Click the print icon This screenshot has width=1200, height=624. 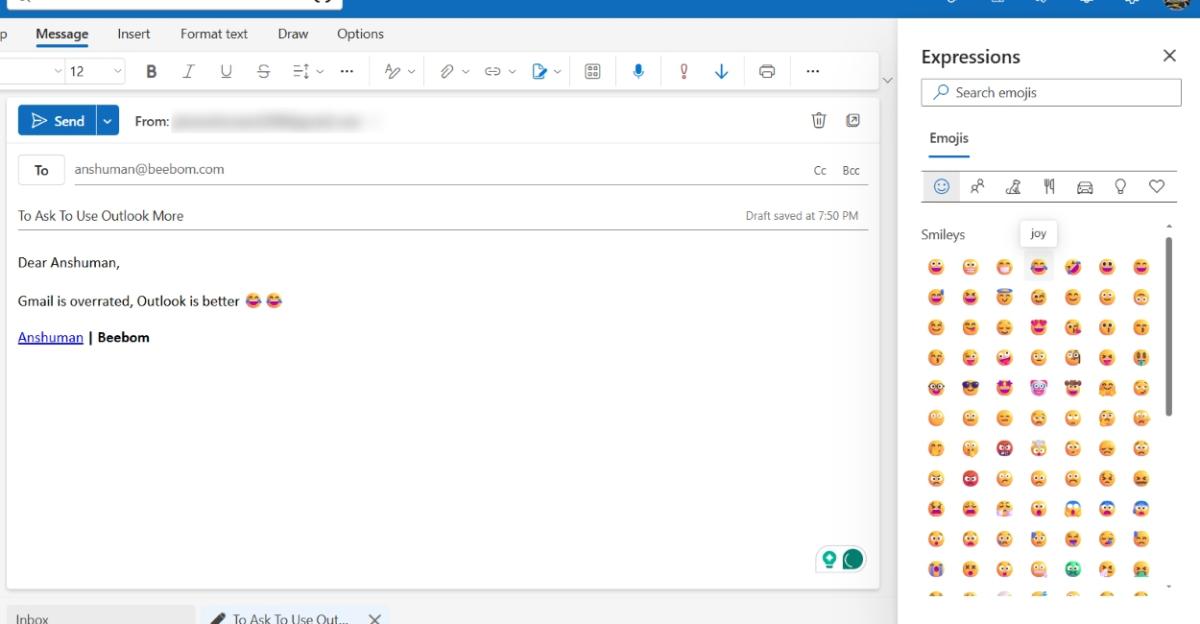coord(767,71)
